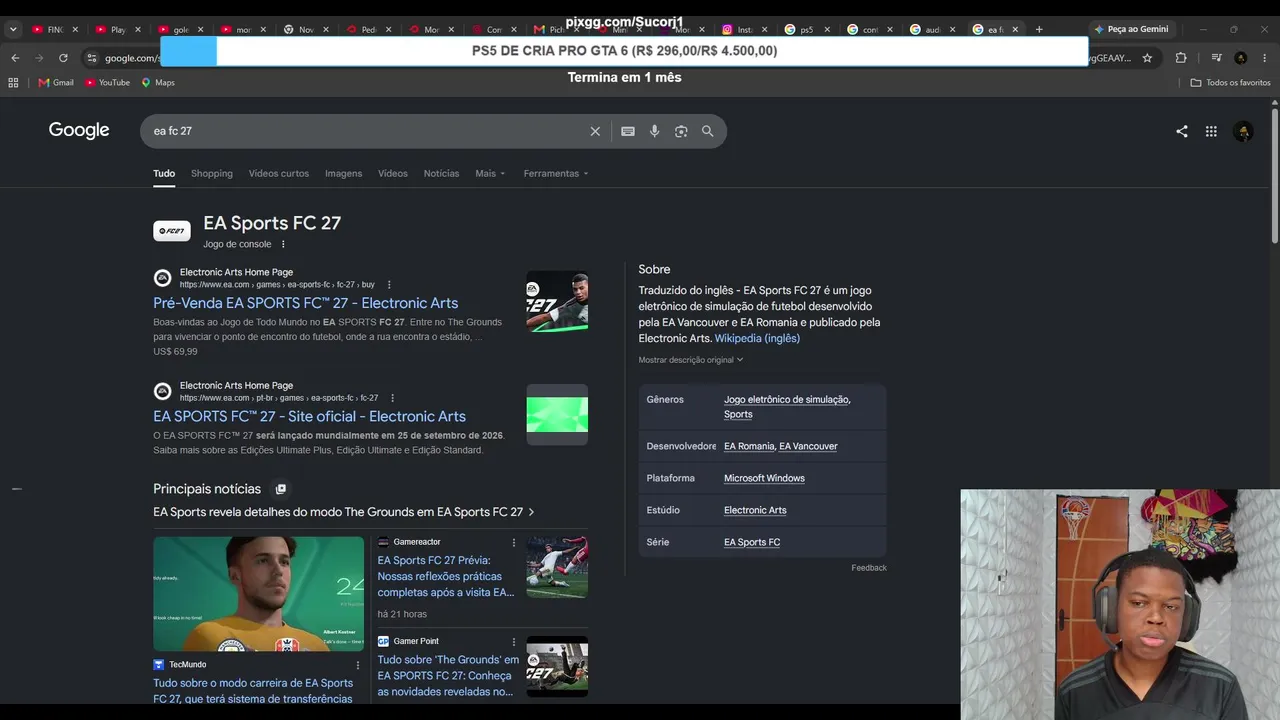
Task: Expand Mostrar descrição original
Action: click(x=691, y=360)
